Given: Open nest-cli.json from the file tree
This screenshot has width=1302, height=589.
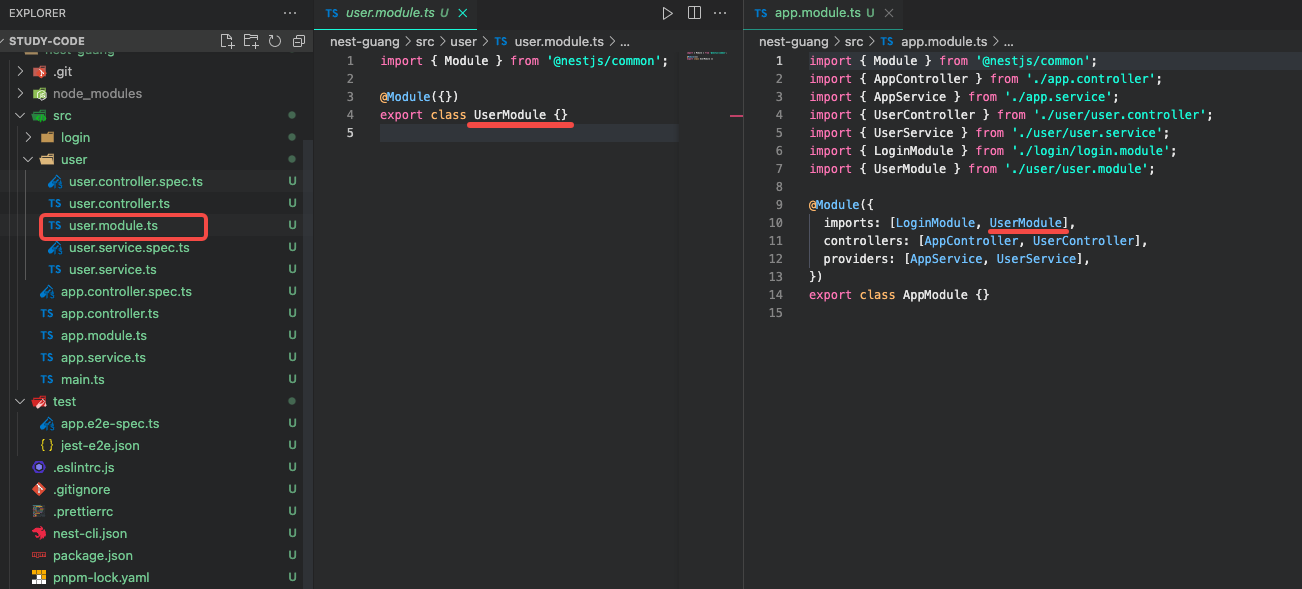Looking at the screenshot, I should point(156,534).
